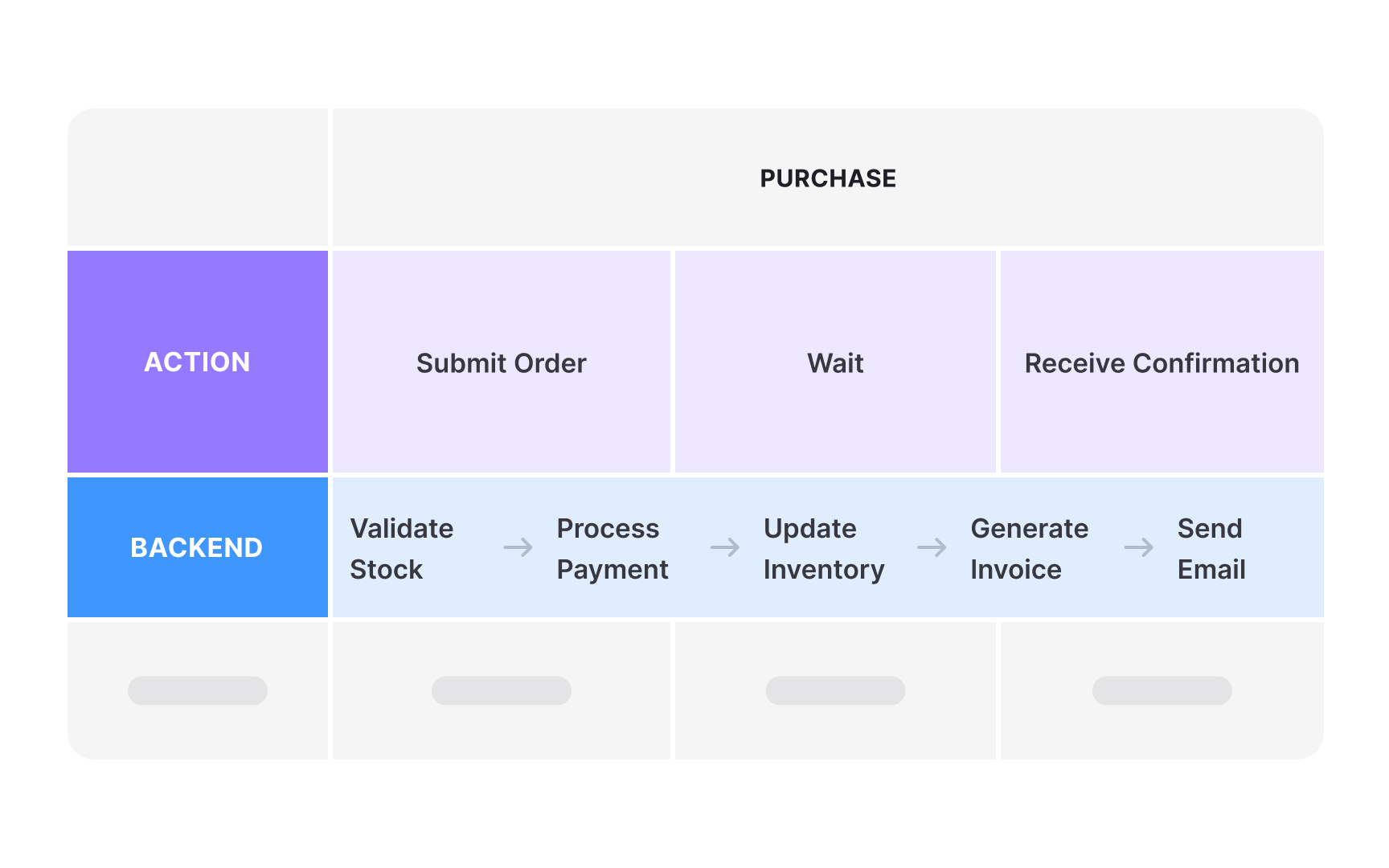Select the placeholder pill below the Wait column

point(835,690)
